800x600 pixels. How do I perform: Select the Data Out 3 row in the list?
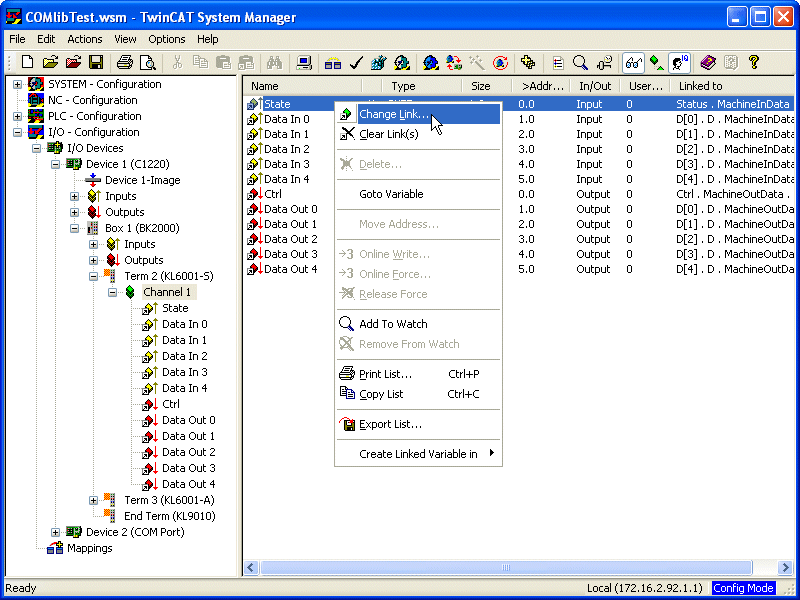[519, 254]
